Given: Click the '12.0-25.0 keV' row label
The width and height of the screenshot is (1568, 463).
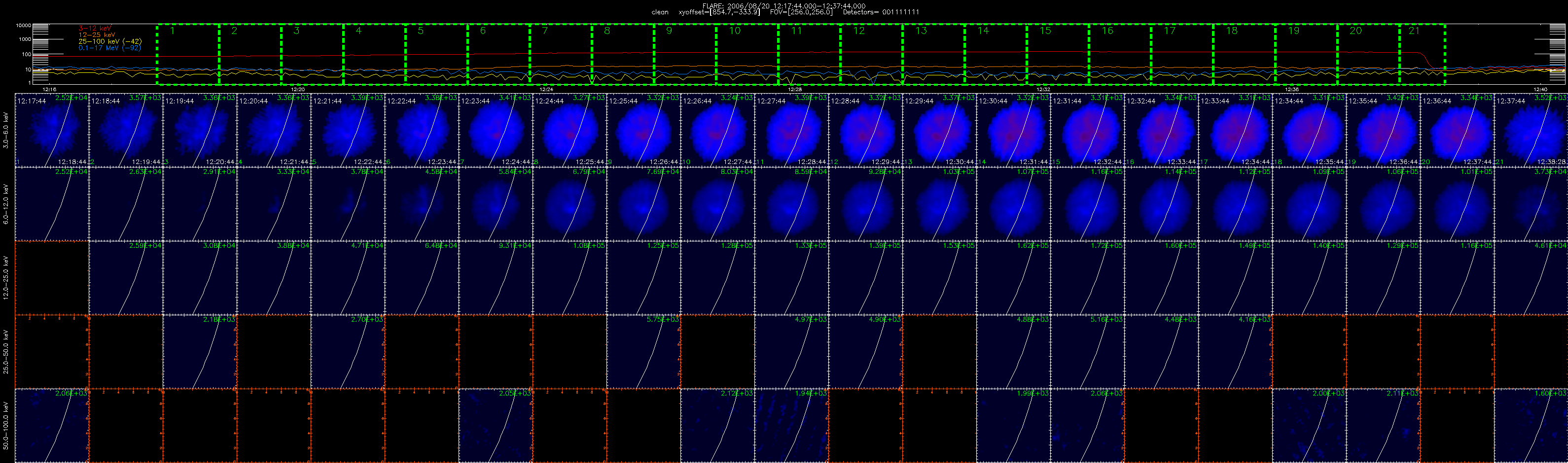Looking at the screenshot, I should pos(6,278).
